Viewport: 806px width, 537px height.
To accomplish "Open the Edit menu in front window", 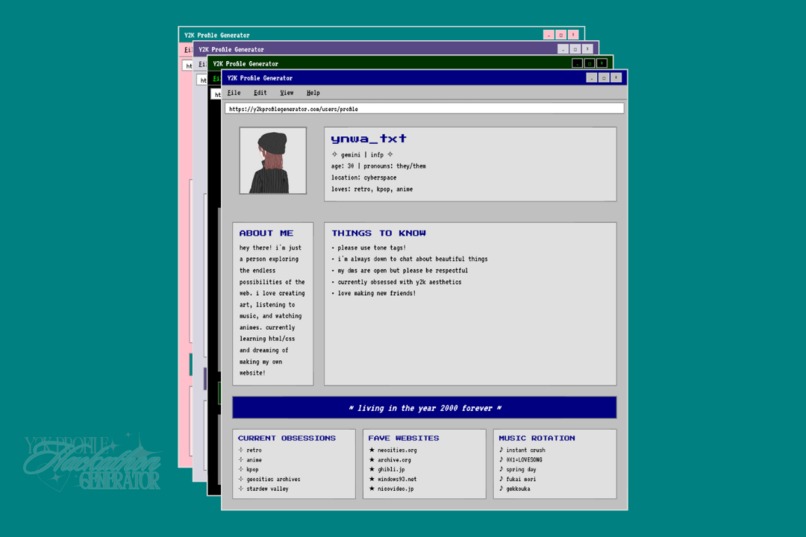I will pyautogui.click(x=260, y=93).
